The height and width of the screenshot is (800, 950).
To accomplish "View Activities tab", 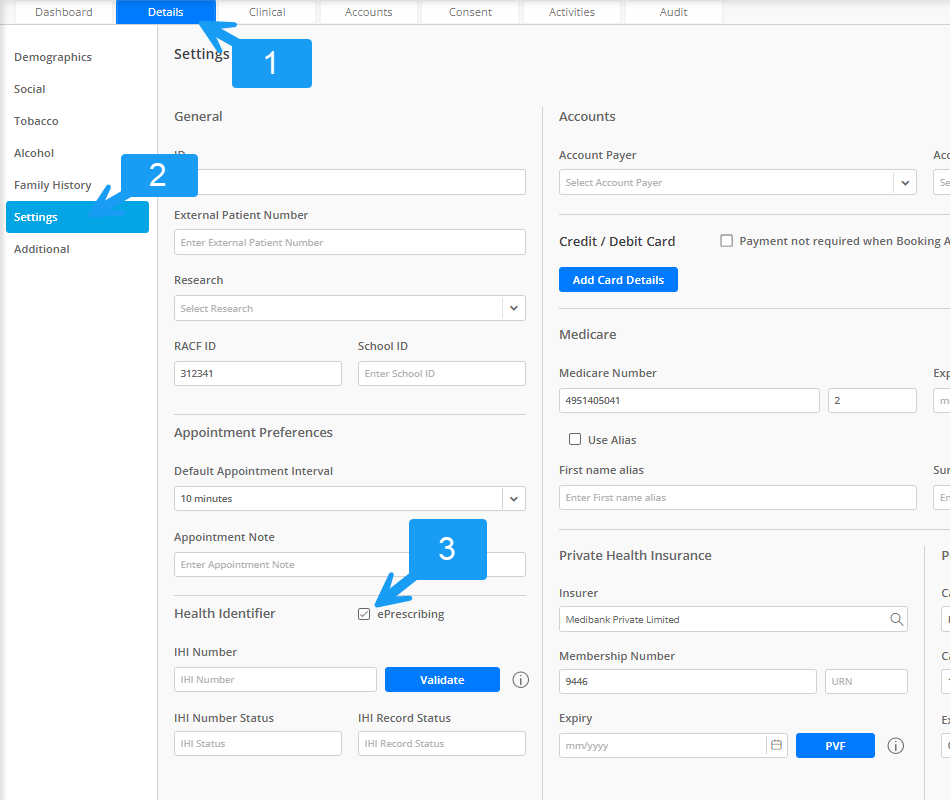I will (x=572, y=12).
